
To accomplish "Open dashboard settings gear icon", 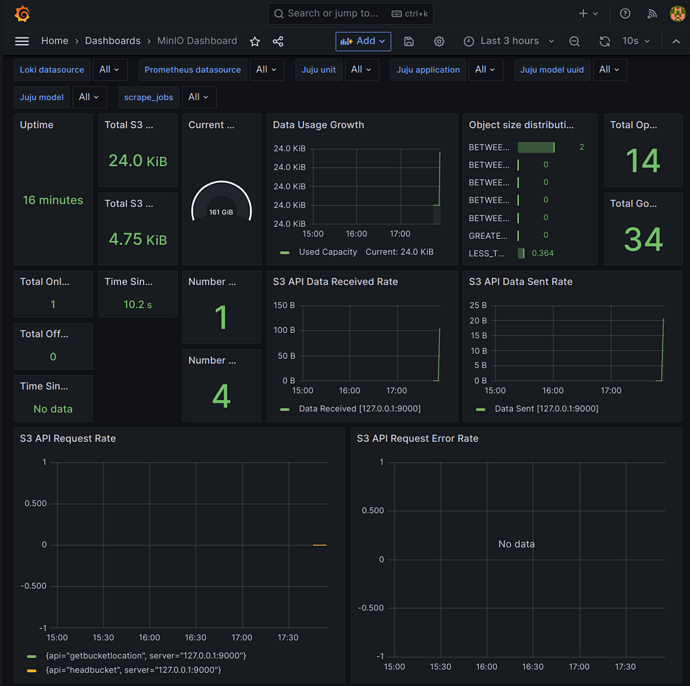I will pyautogui.click(x=439, y=41).
